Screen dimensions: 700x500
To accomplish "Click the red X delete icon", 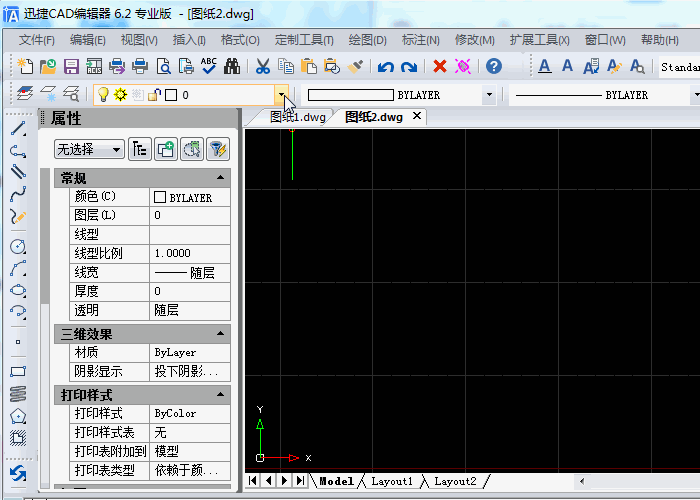I will coord(439,67).
